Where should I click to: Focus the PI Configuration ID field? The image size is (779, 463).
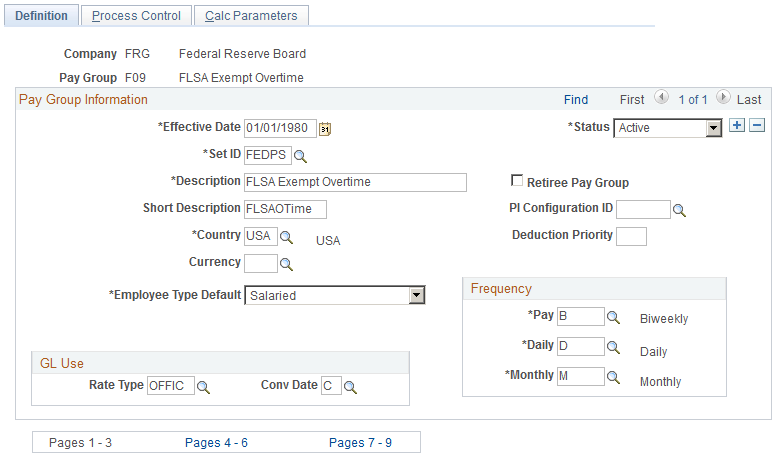643,209
